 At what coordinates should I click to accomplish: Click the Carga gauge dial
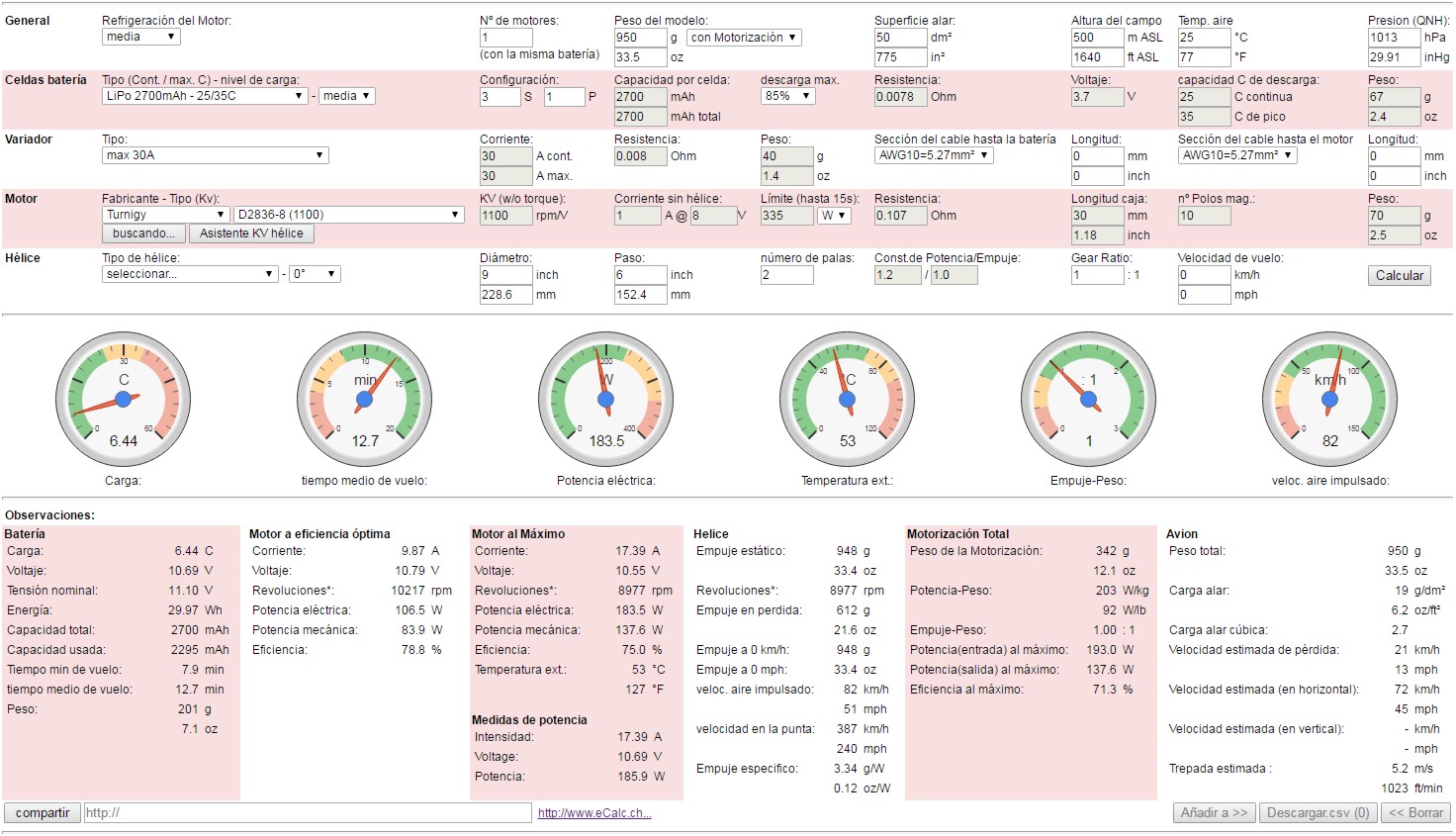124,400
